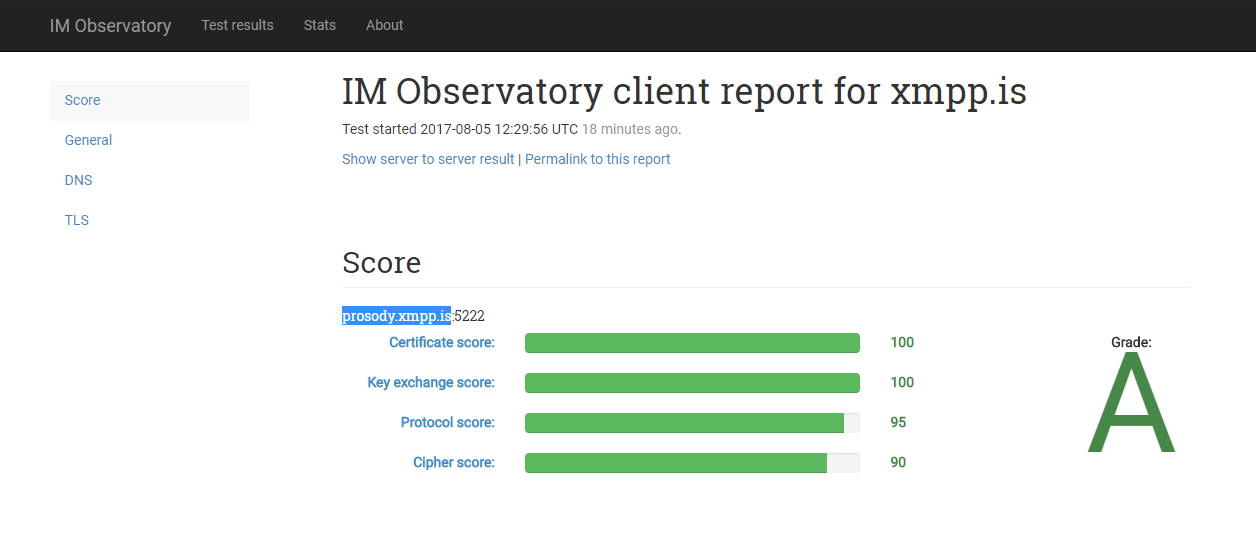Select Score in the sidebar
This screenshot has height=534, width=1256.
[x=150, y=100]
